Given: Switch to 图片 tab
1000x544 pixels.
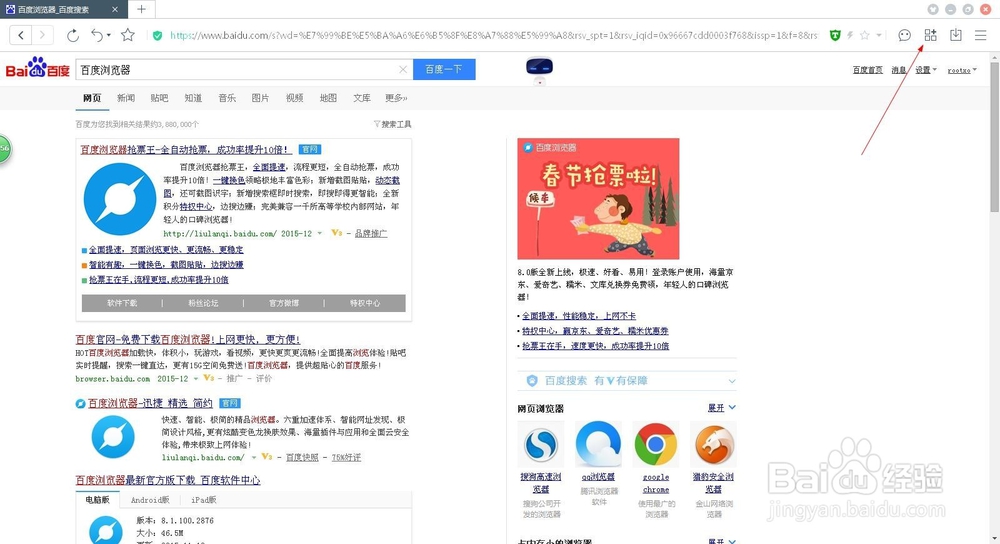Looking at the screenshot, I should (260, 98).
